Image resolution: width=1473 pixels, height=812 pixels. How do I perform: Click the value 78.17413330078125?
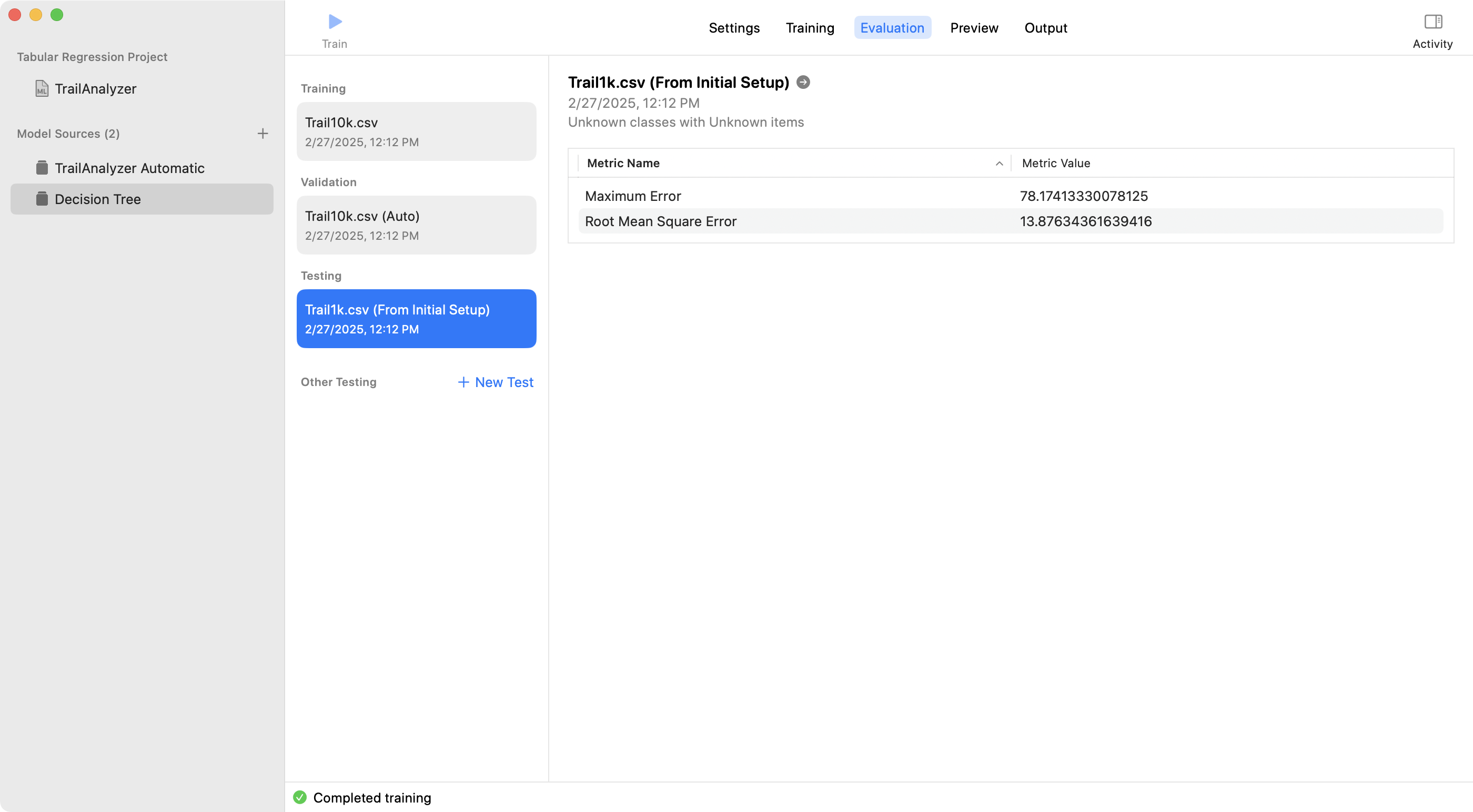[x=1084, y=196]
